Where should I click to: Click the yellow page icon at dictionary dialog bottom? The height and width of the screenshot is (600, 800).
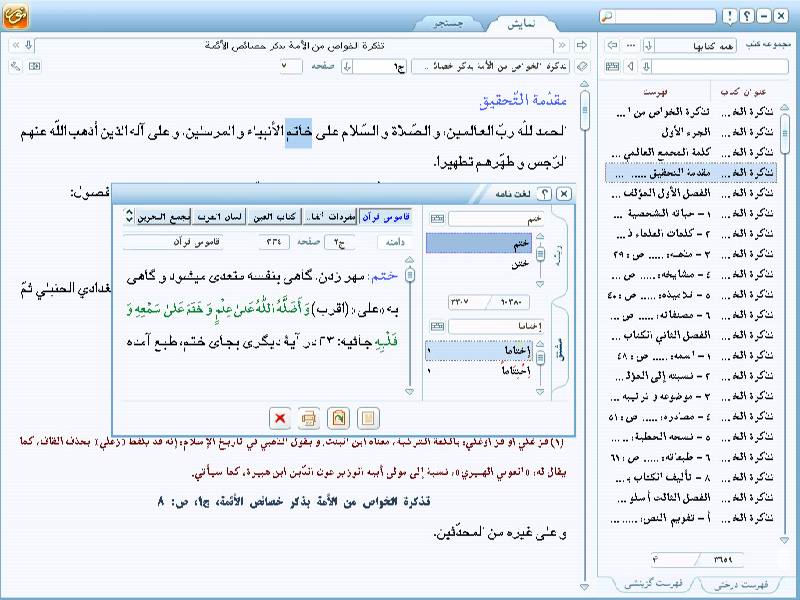(368, 418)
